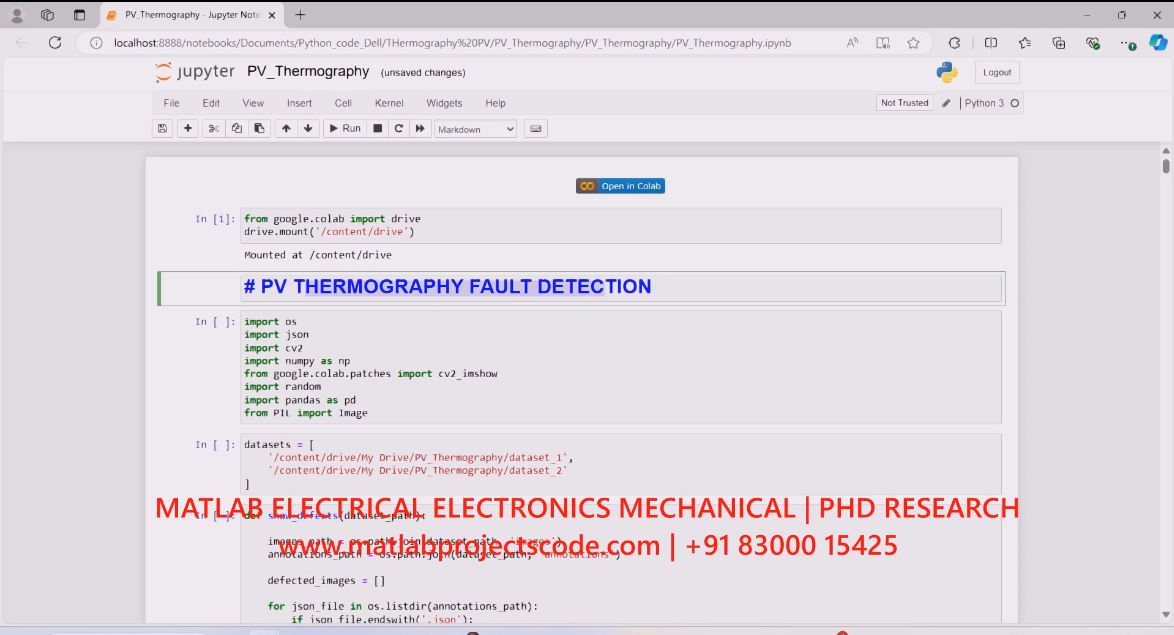Open the Cell menu
The width and height of the screenshot is (1174, 635).
343,103
